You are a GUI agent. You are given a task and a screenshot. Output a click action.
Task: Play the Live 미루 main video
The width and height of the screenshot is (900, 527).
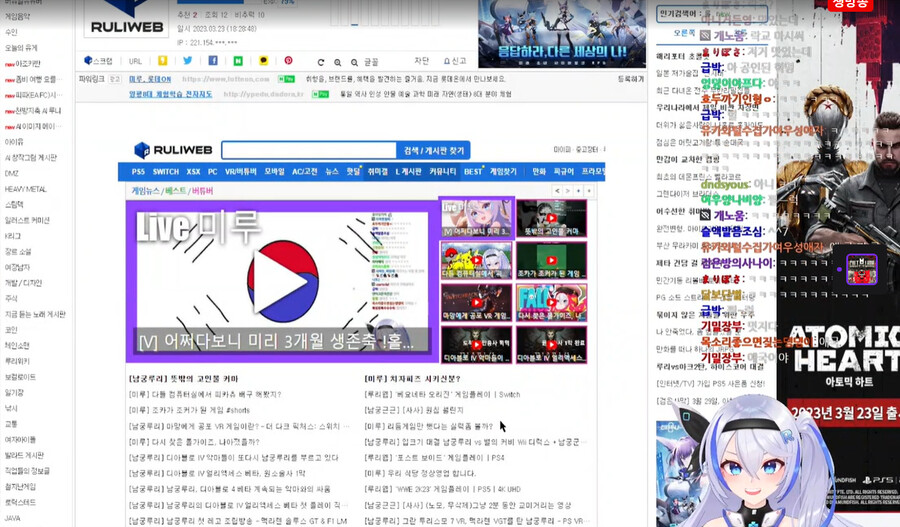[282, 281]
